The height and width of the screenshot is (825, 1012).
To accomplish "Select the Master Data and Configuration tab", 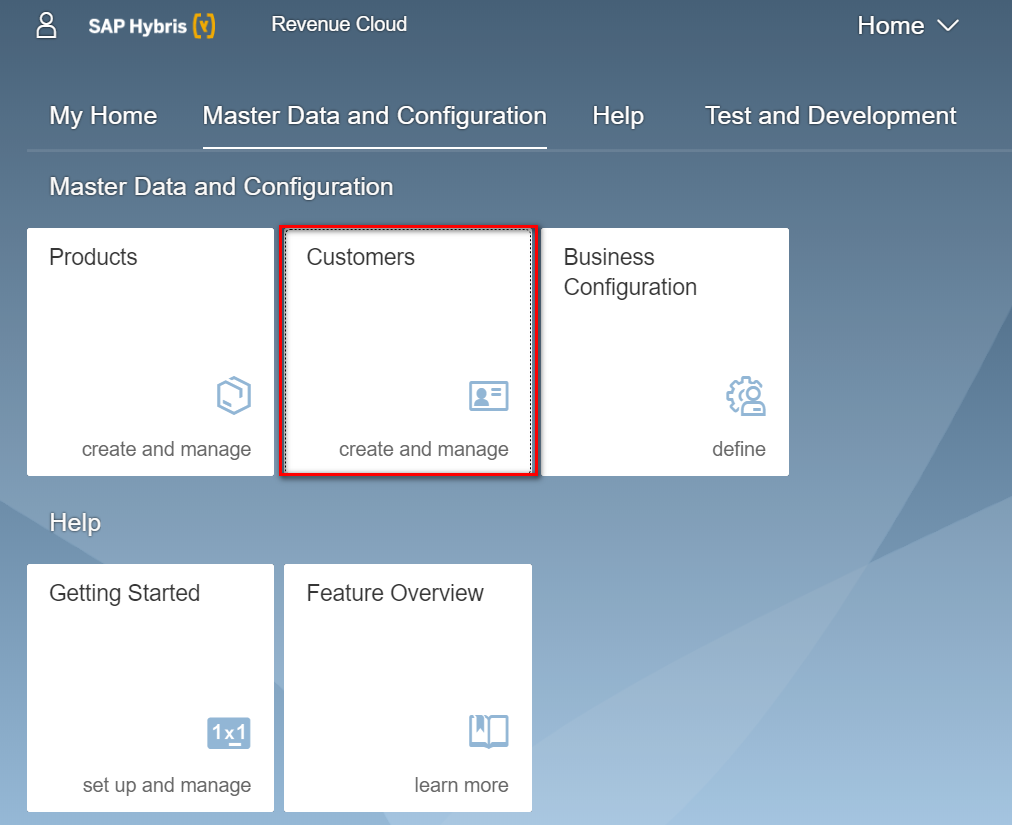I will [x=374, y=116].
